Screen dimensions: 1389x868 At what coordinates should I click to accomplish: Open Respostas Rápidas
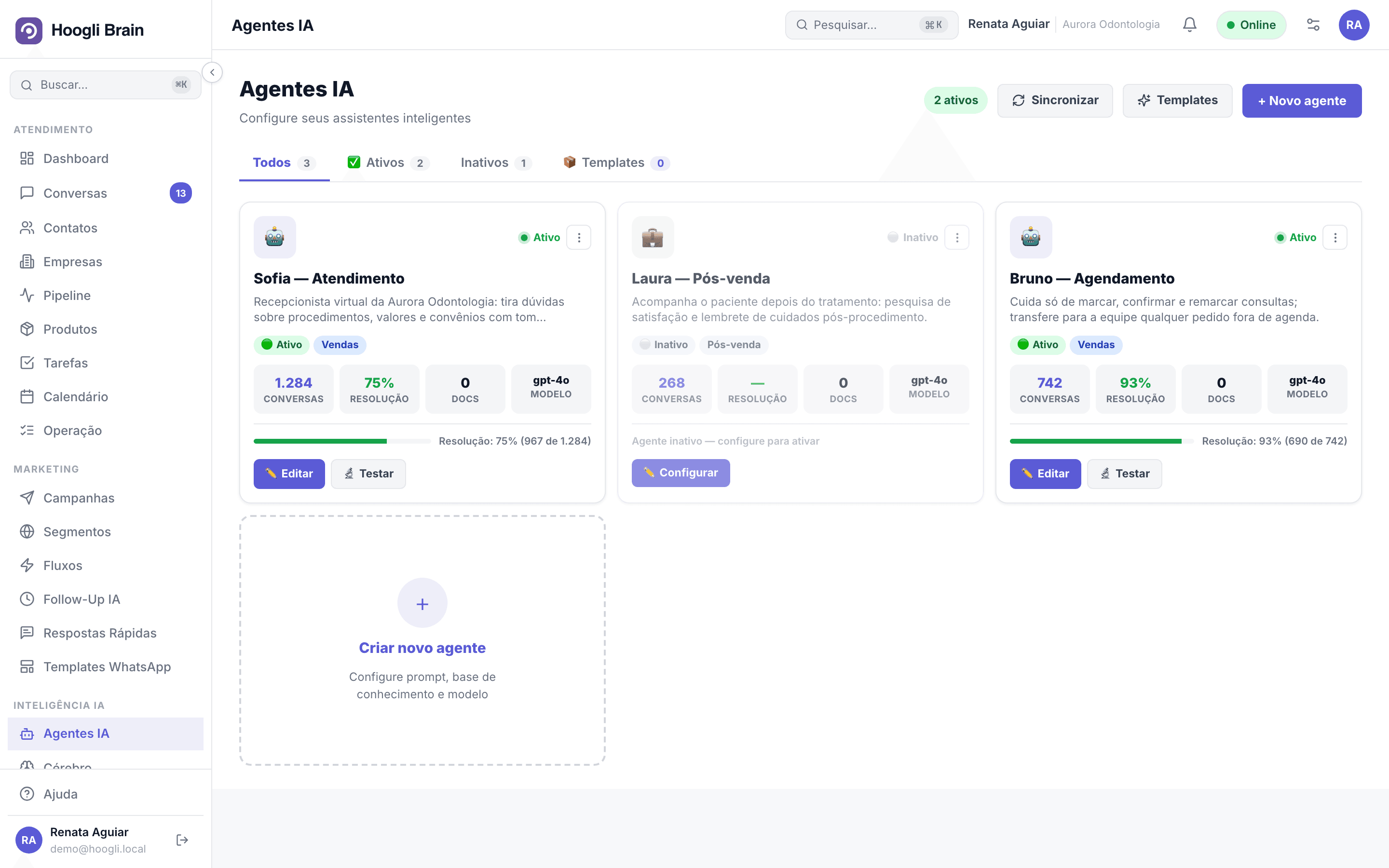tap(106, 633)
